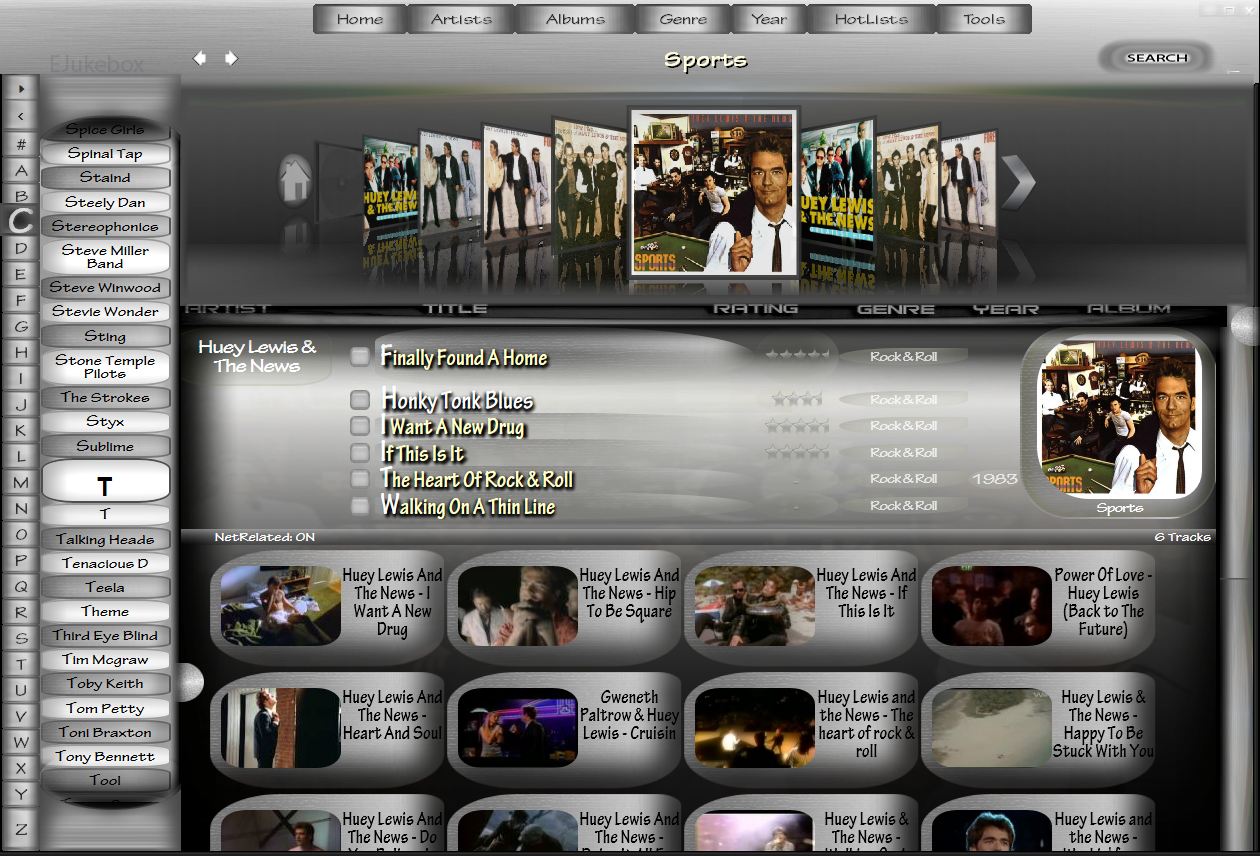Tick the I Want A New Drug track checkbox
This screenshot has width=1260, height=856.
(x=360, y=426)
